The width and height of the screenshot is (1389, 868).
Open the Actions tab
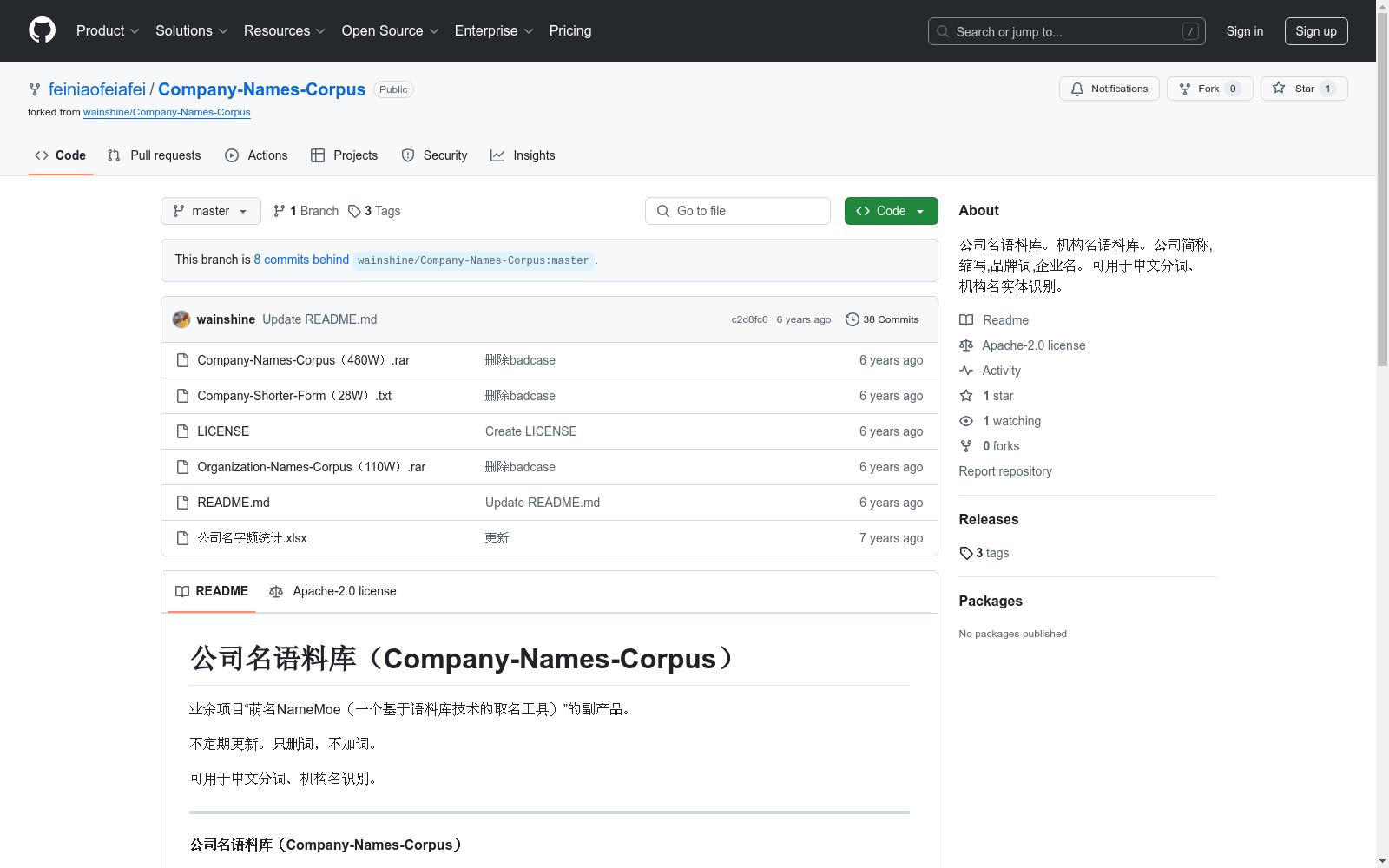point(256,155)
